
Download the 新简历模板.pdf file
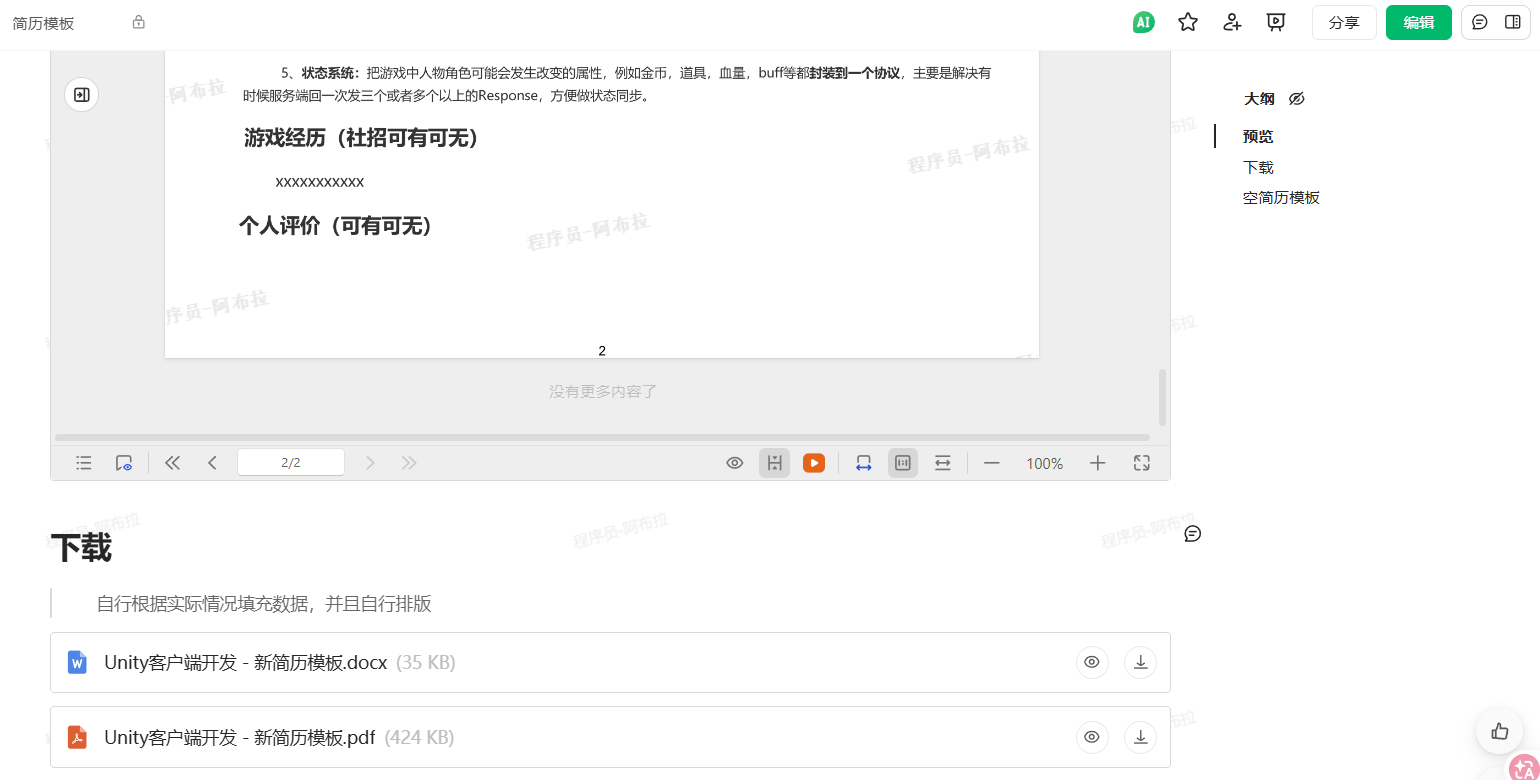click(1140, 738)
